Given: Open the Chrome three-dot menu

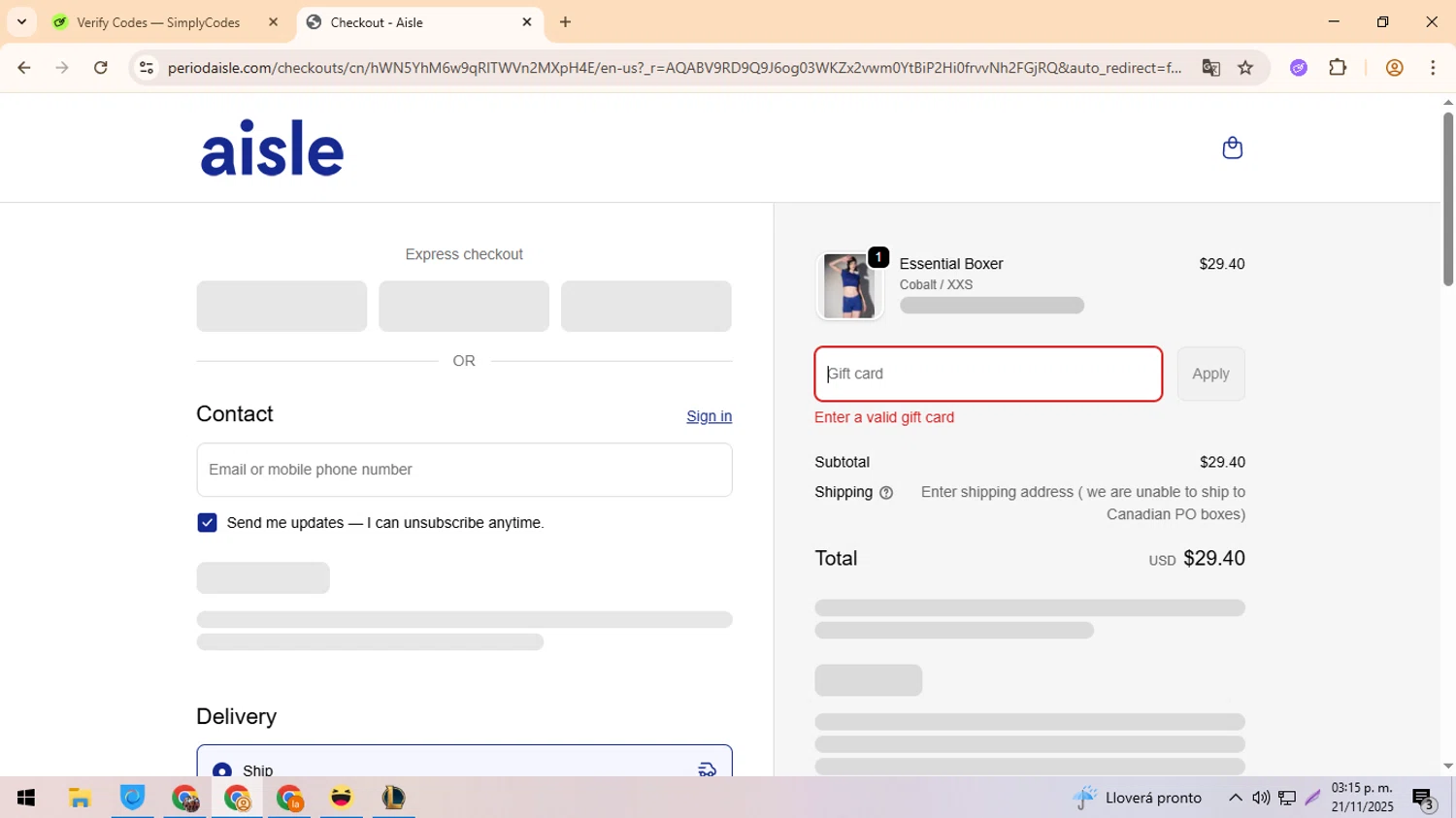Looking at the screenshot, I should [x=1433, y=68].
